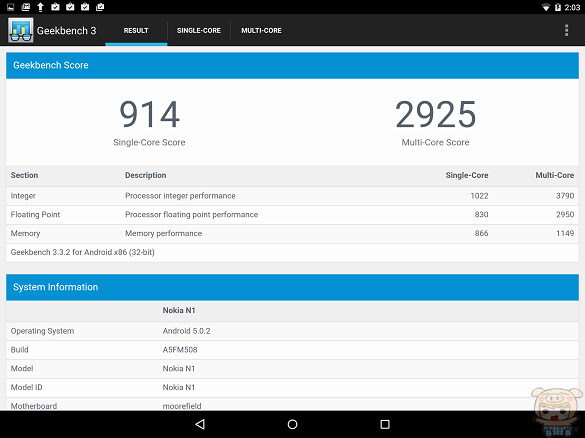Tap the Model ID label

point(26,387)
